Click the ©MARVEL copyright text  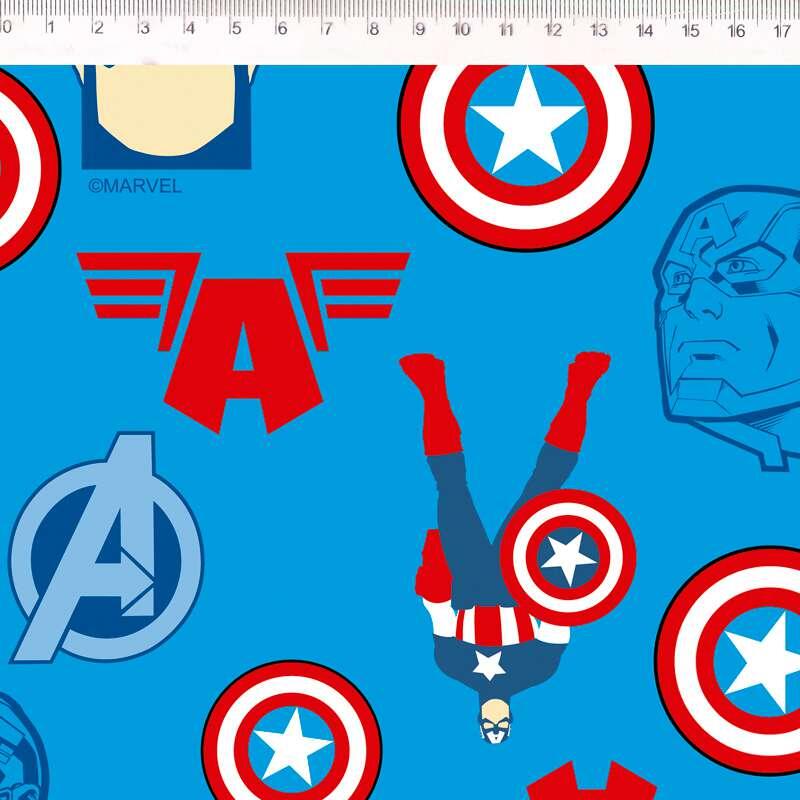coord(135,186)
